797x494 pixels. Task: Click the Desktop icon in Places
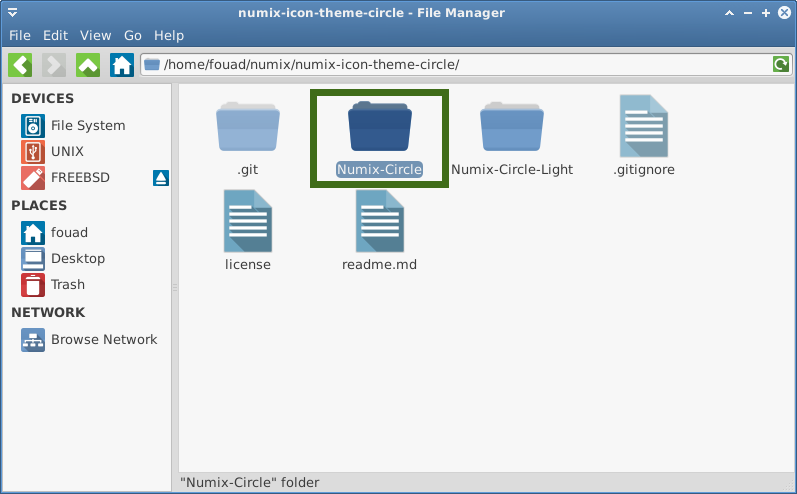click(x=33, y=259)
